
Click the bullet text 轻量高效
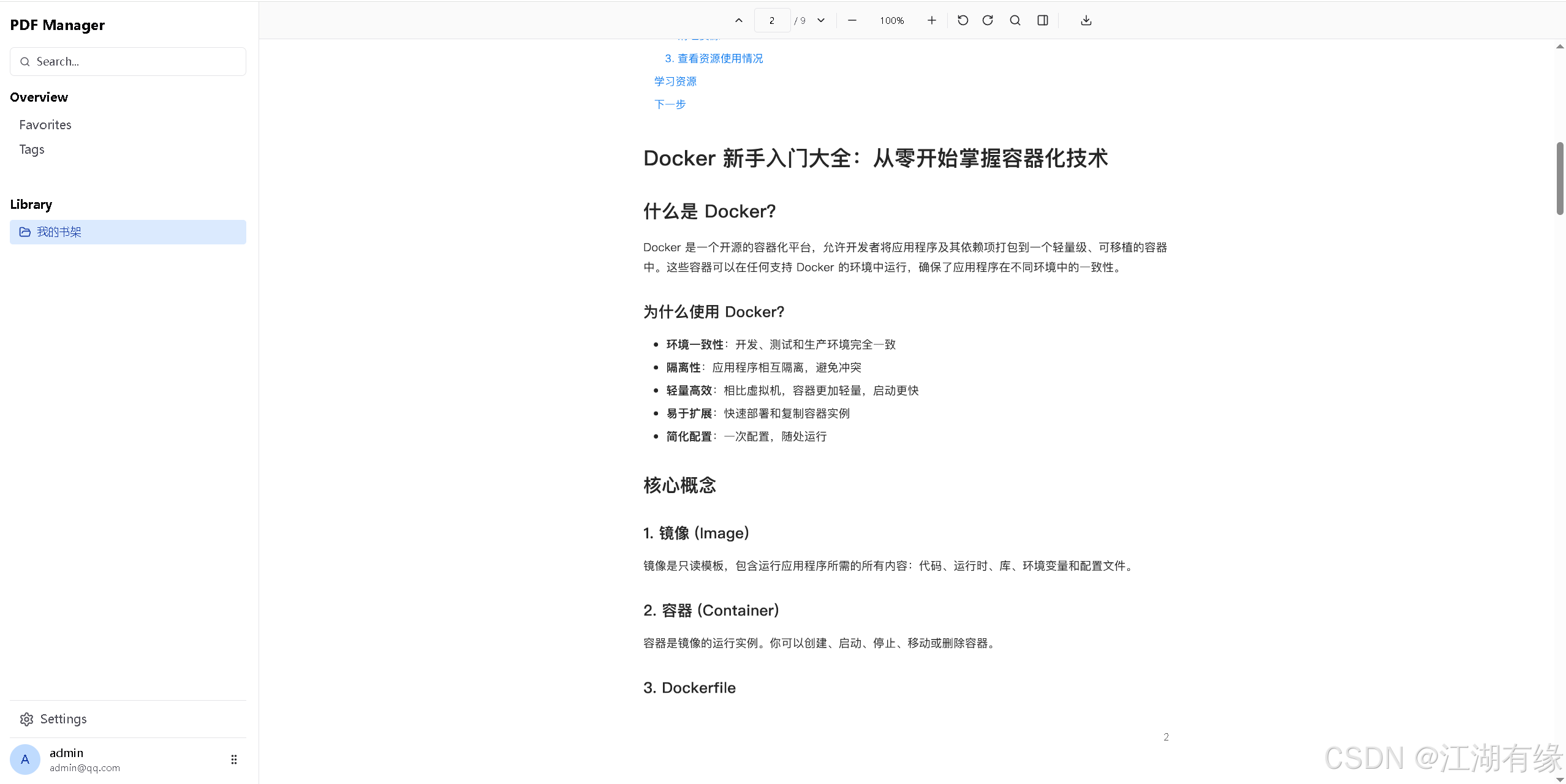point(689,391)
